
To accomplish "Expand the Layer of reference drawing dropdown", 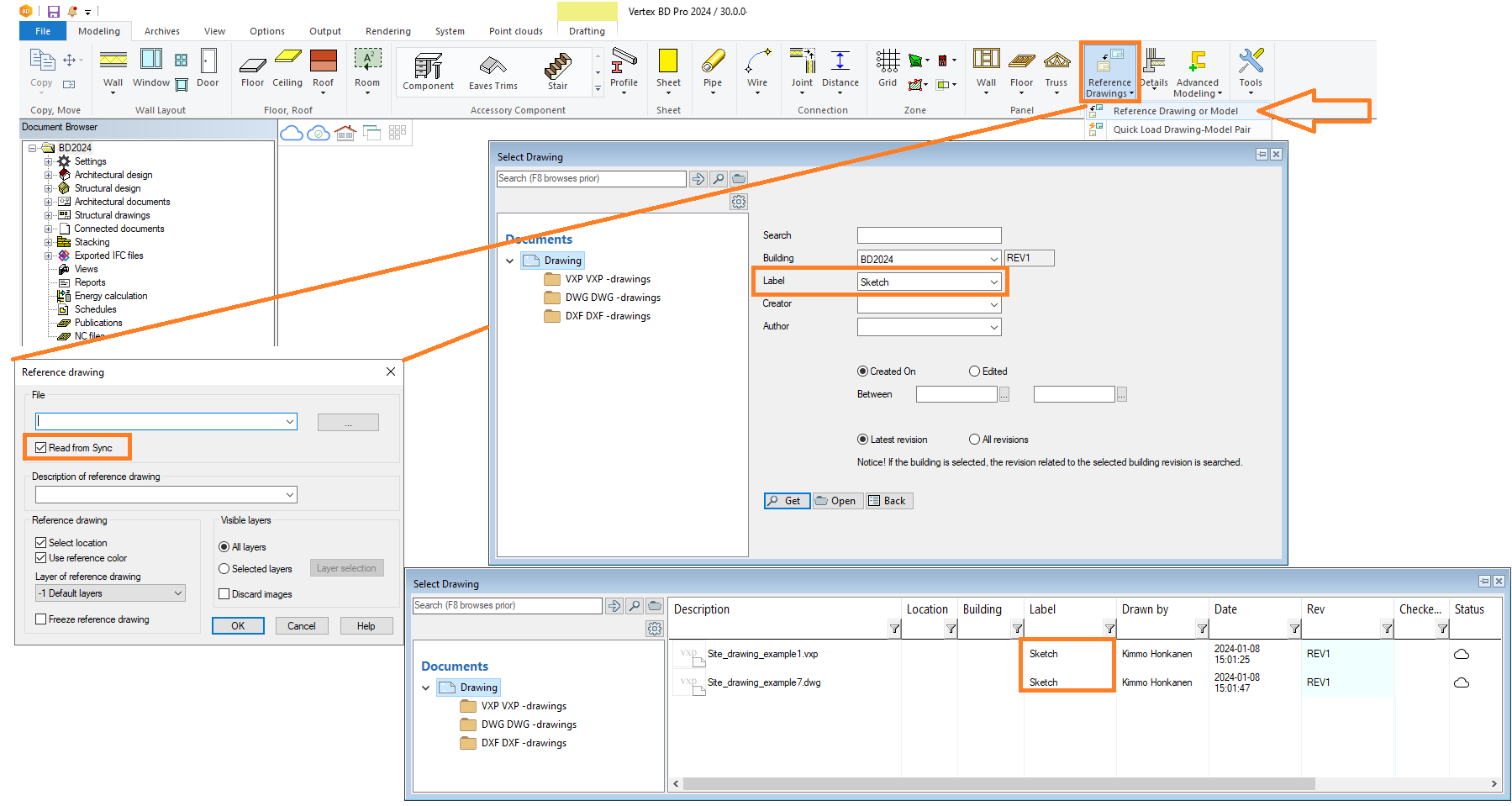I will tap(110, 593).
